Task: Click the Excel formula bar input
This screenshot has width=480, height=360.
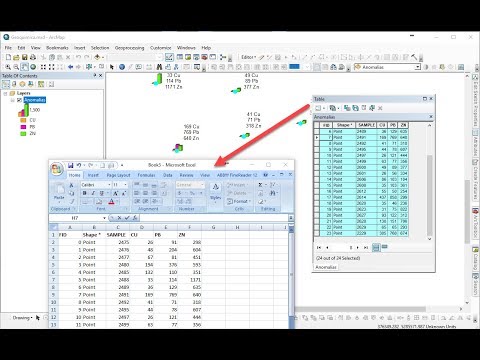Action: tap(213, 218)
